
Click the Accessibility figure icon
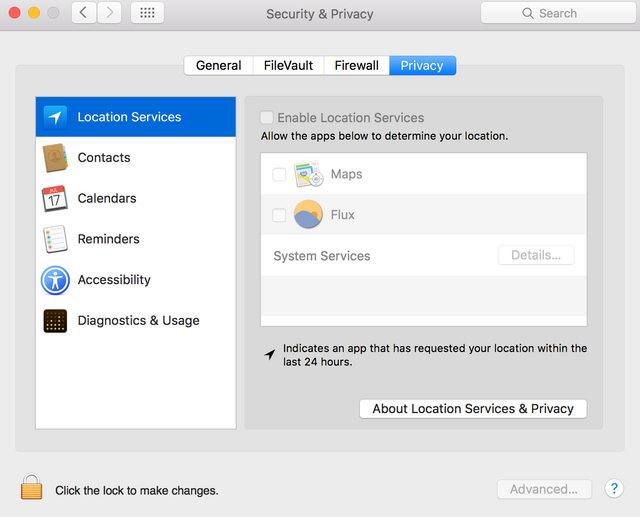coord(55,280)
